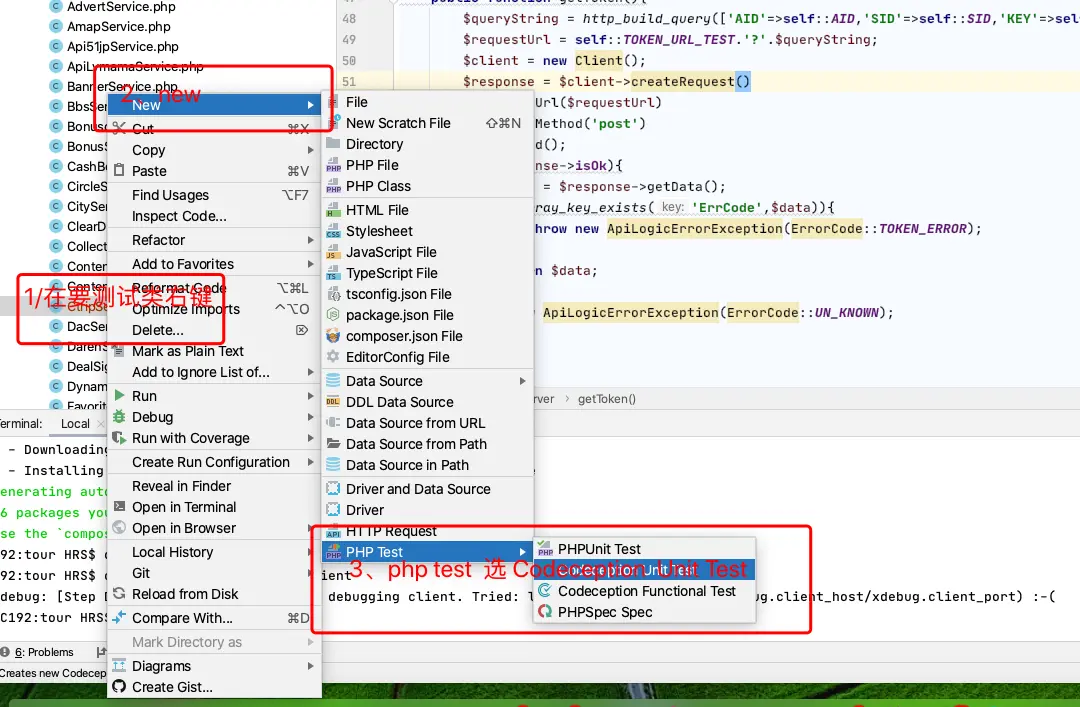Screen dimensions: 1080x707
Task: Click the Data Source from Path folder icon
Action: click(x=333, y=444)
